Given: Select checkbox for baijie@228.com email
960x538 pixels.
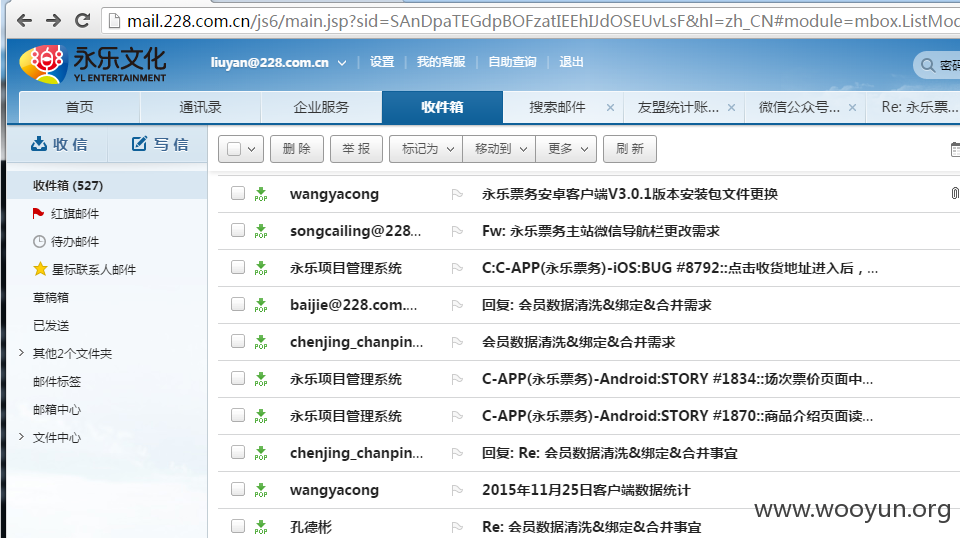Looking at the screenshot, I should coord(238,304).
